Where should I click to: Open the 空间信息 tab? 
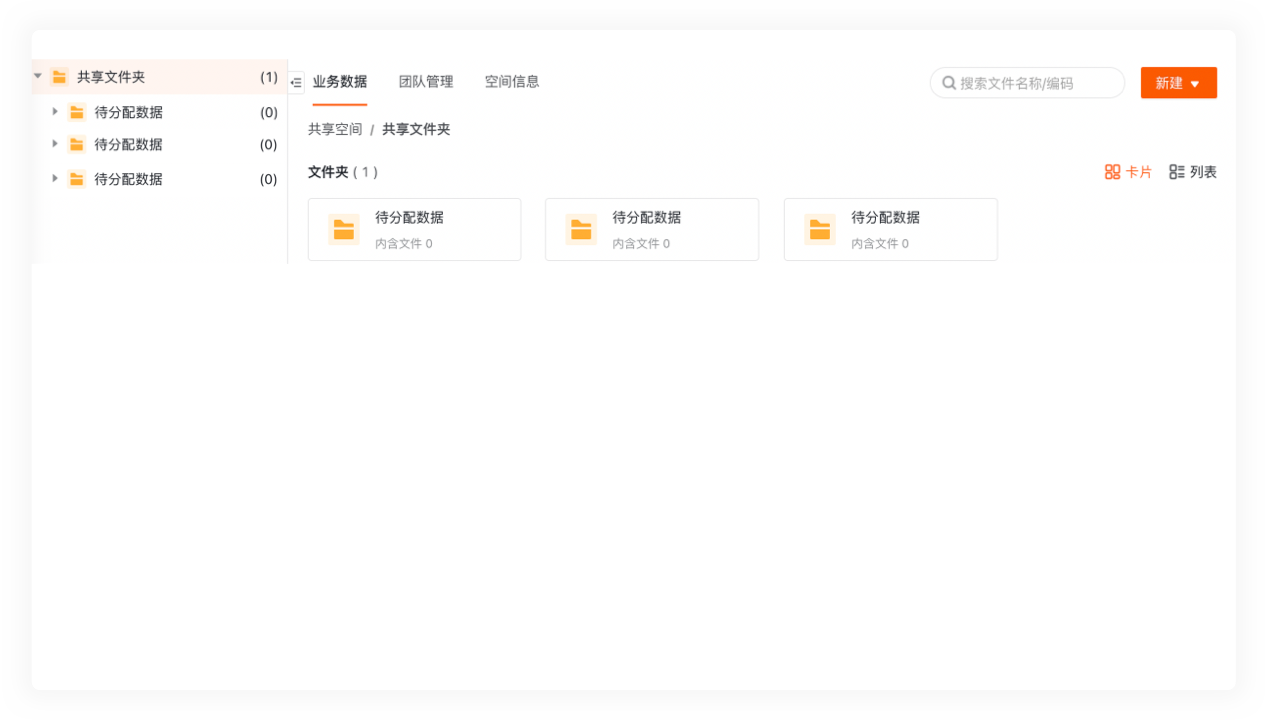tap(512, 82)
